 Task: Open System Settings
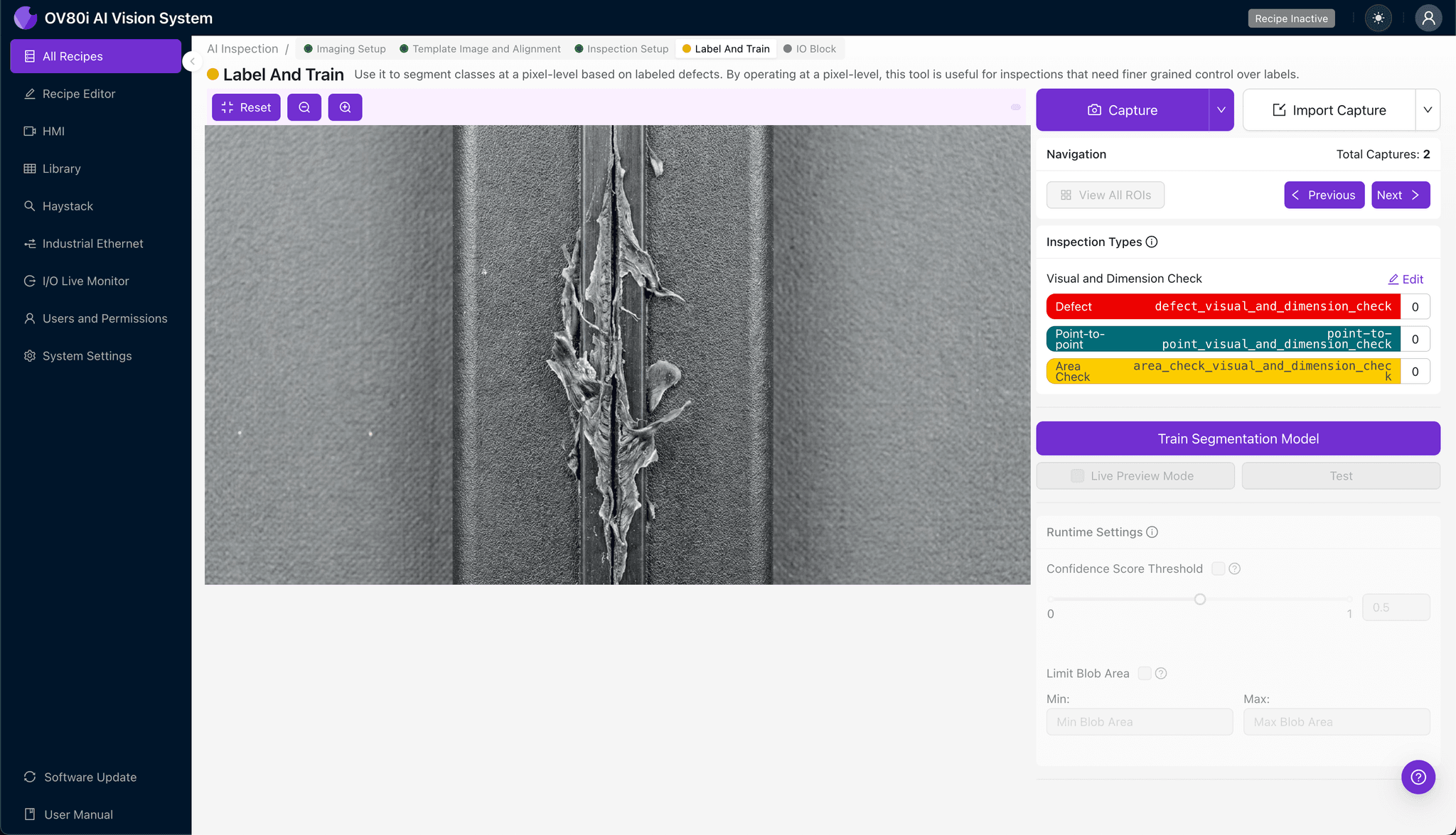[x=96, y=356]
